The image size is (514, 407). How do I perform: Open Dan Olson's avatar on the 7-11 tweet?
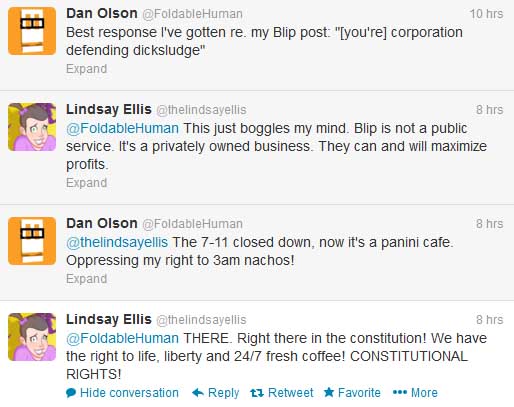coord(32,241)
